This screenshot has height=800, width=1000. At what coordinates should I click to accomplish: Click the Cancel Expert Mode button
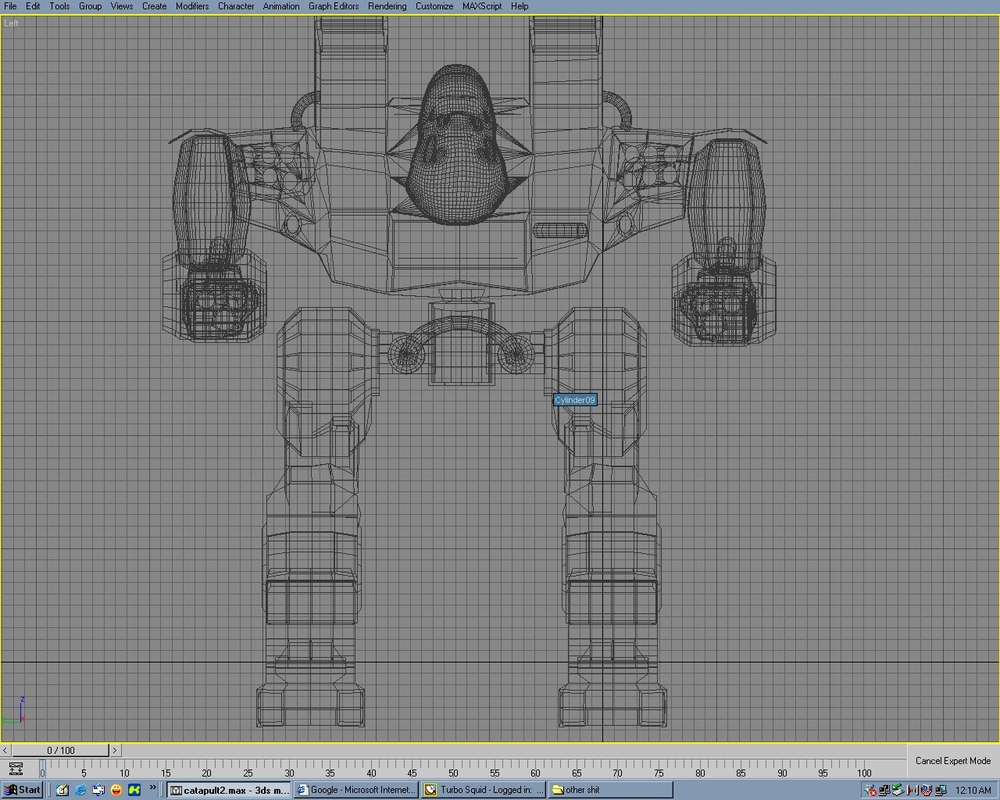point(952,760)
